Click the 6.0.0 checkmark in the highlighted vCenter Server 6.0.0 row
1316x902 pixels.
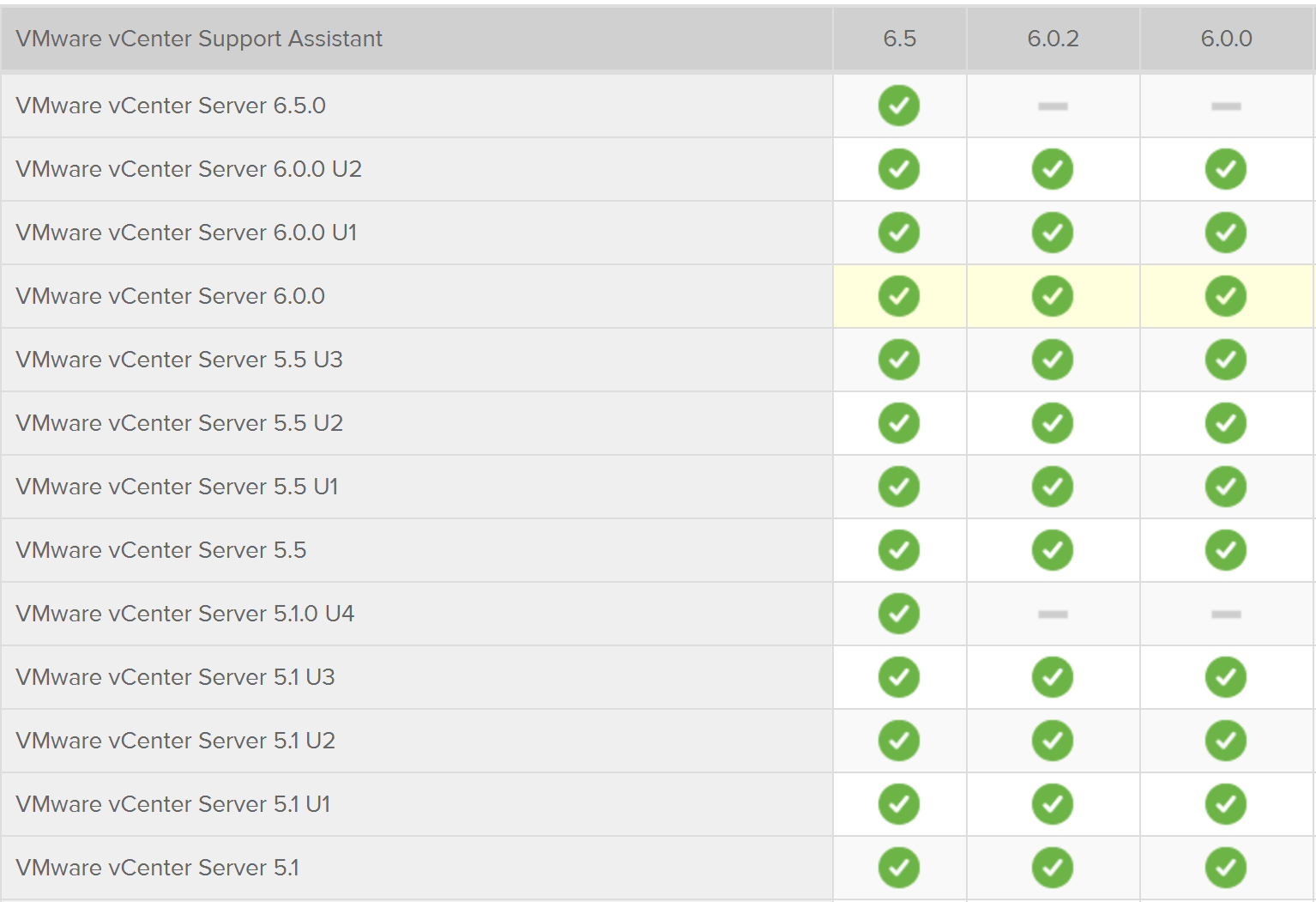(1226, 296)
